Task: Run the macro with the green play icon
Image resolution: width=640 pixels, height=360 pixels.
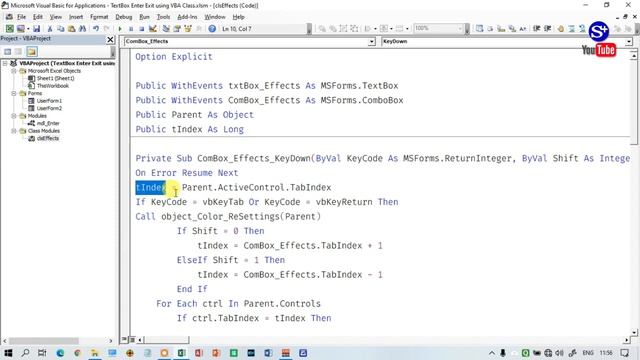Action: 120,29
